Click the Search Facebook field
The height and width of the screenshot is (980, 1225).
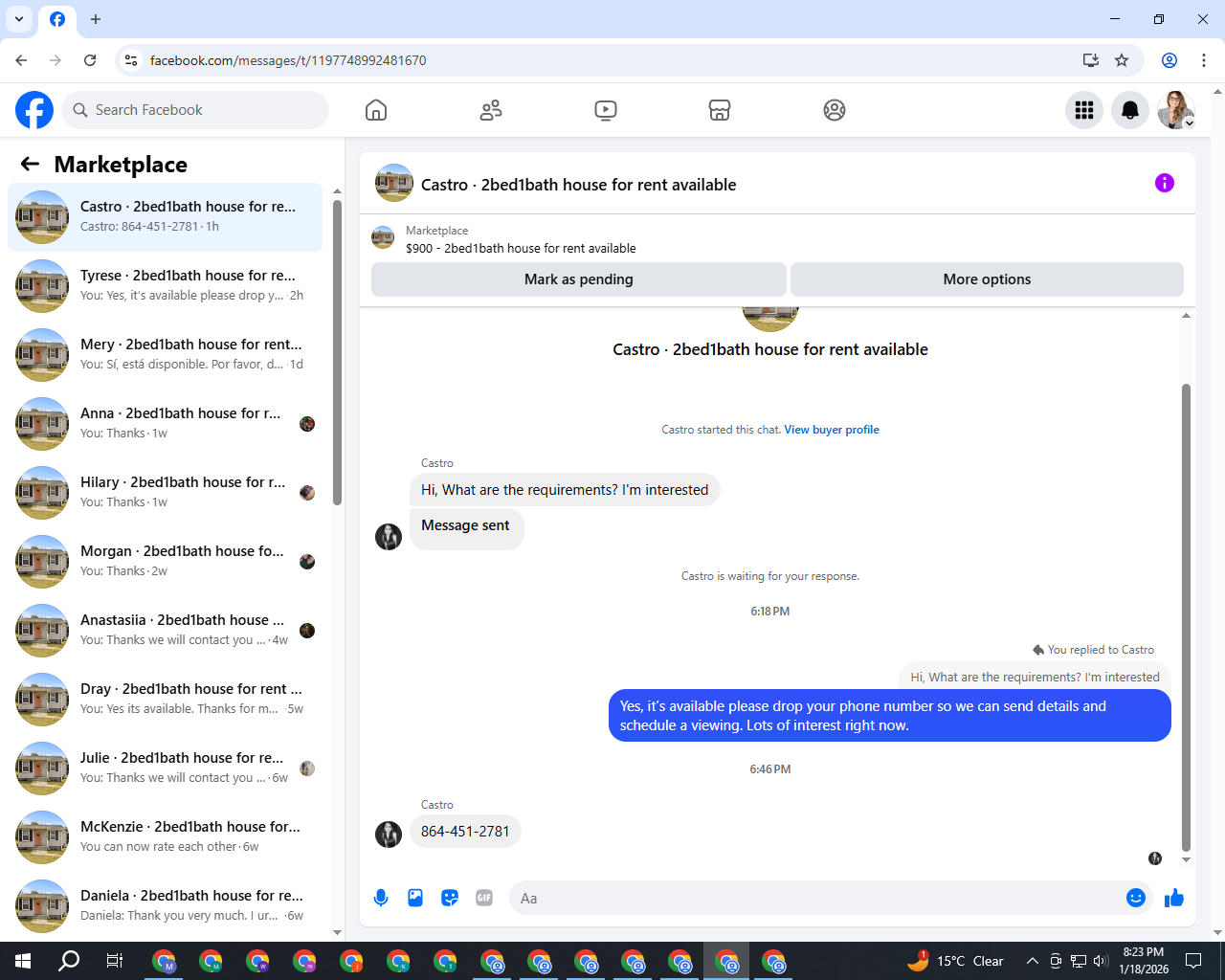pos(195,110)
